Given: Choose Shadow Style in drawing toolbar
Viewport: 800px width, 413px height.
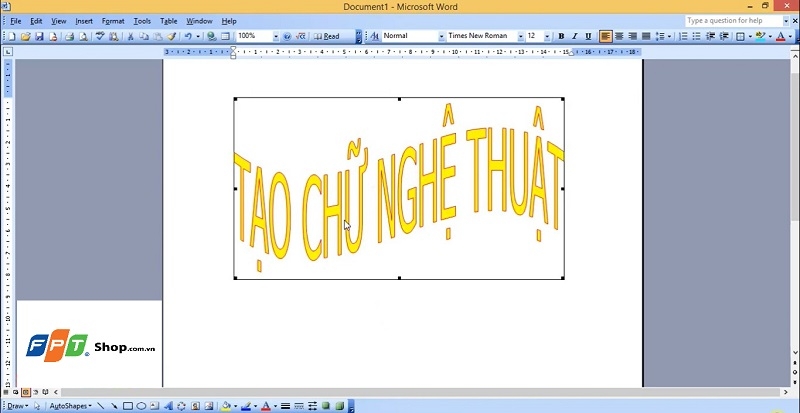Looking at the screenshot, I should click(326, 406).
